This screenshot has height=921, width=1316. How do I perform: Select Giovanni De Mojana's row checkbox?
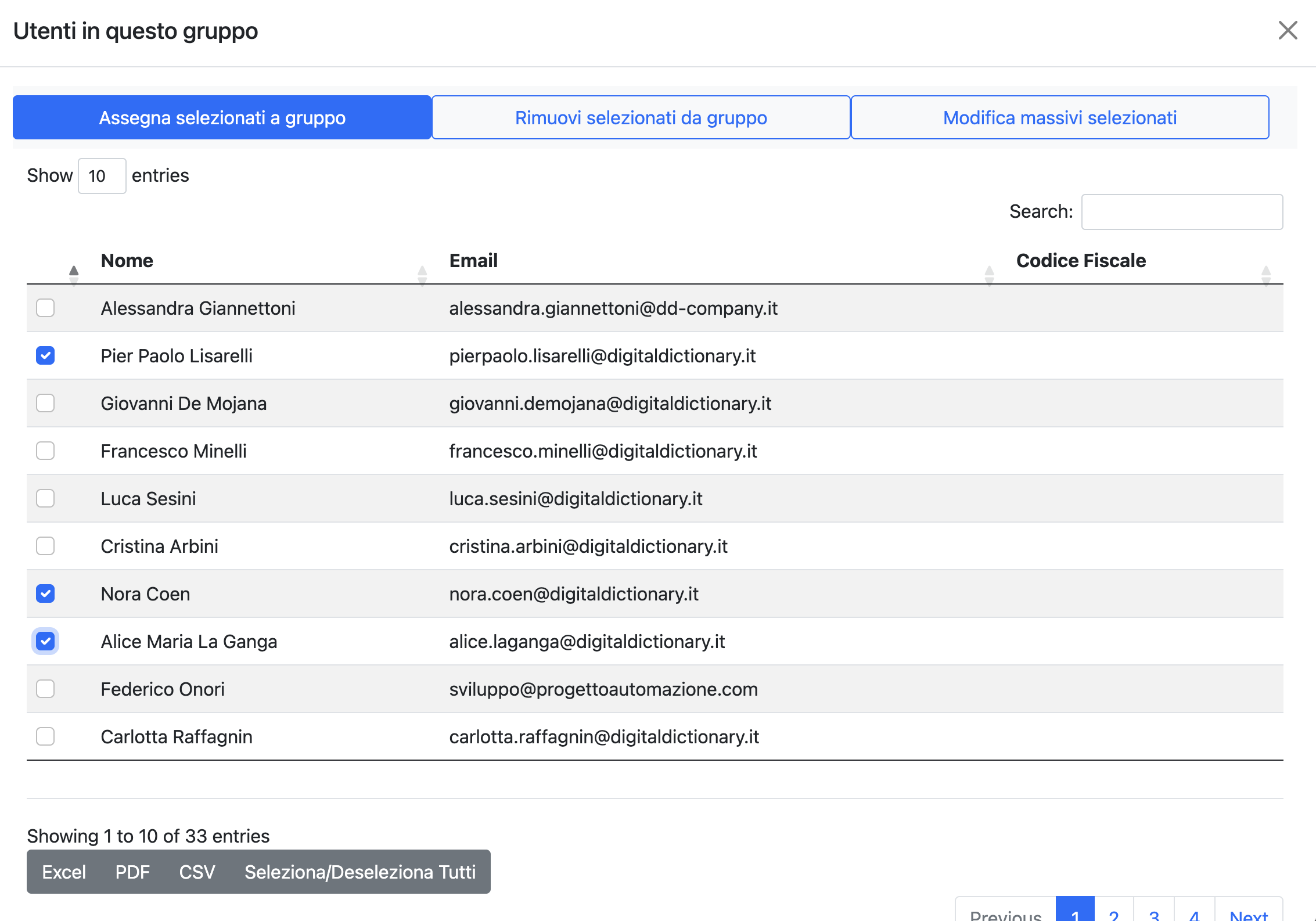click(x=45, y=403)
